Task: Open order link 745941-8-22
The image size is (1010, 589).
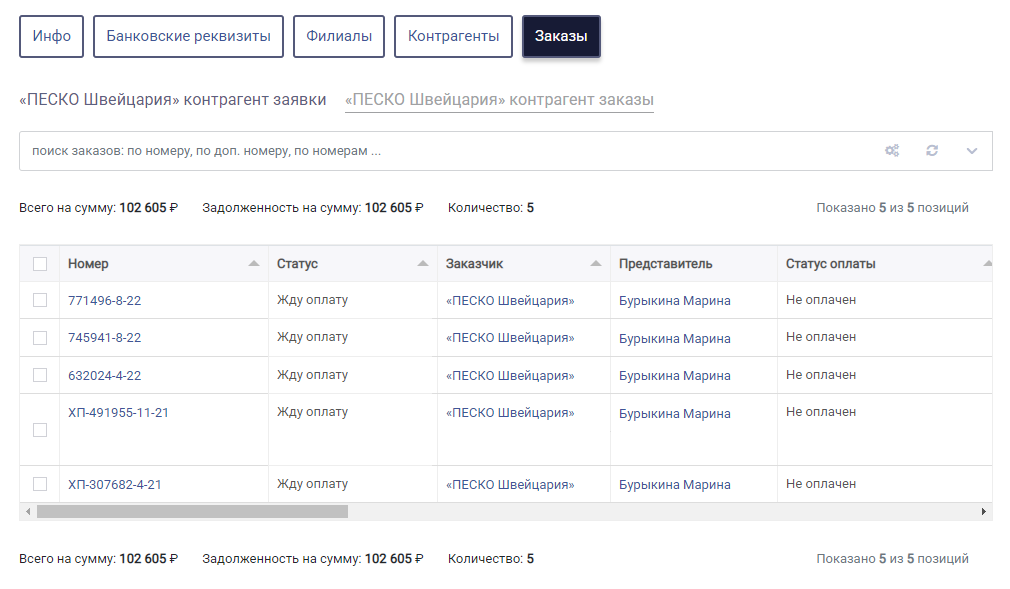Action: coord(104,338)
